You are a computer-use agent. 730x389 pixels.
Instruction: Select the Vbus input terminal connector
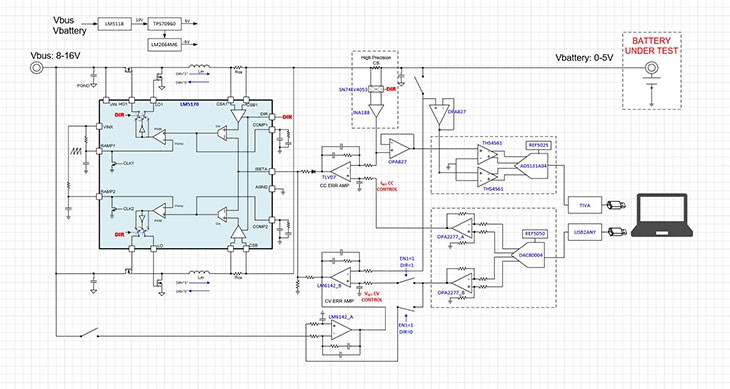(36, 68)
